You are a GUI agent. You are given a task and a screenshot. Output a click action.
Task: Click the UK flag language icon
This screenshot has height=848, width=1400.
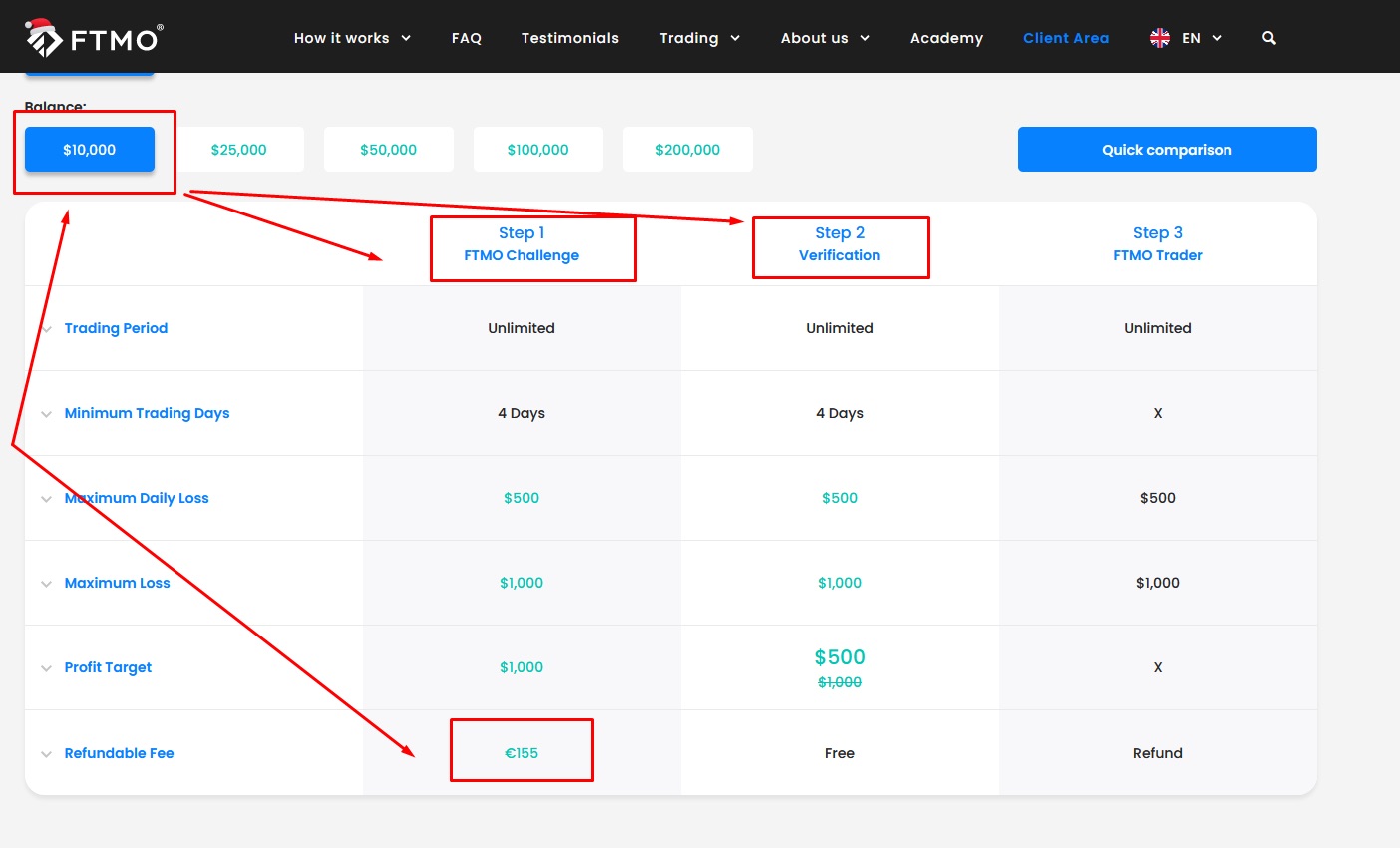click(x=1160, y=38)
